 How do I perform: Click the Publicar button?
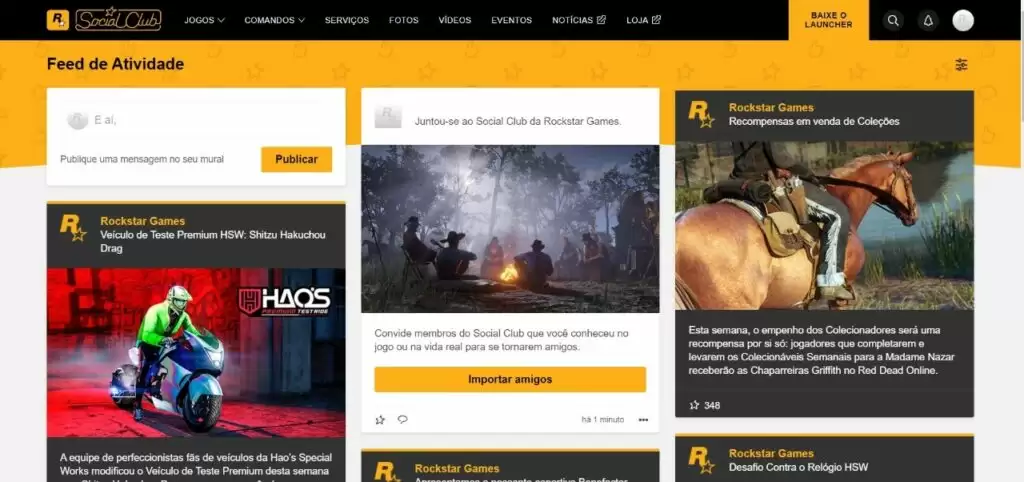pyautogui.click(x=296, y=159)
